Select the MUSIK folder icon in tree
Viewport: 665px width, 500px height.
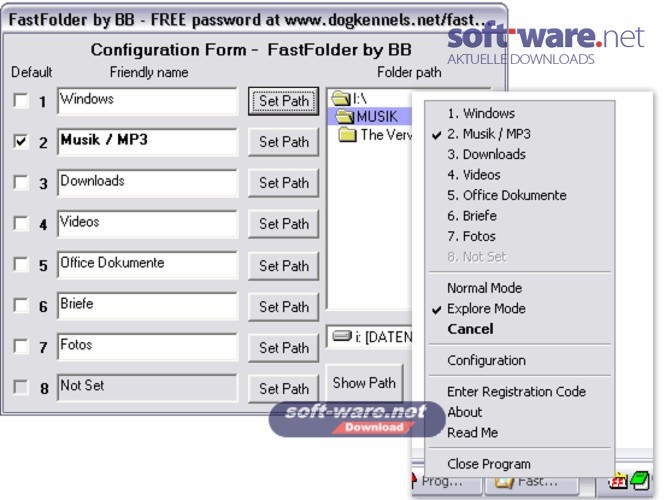pos(345,116)
